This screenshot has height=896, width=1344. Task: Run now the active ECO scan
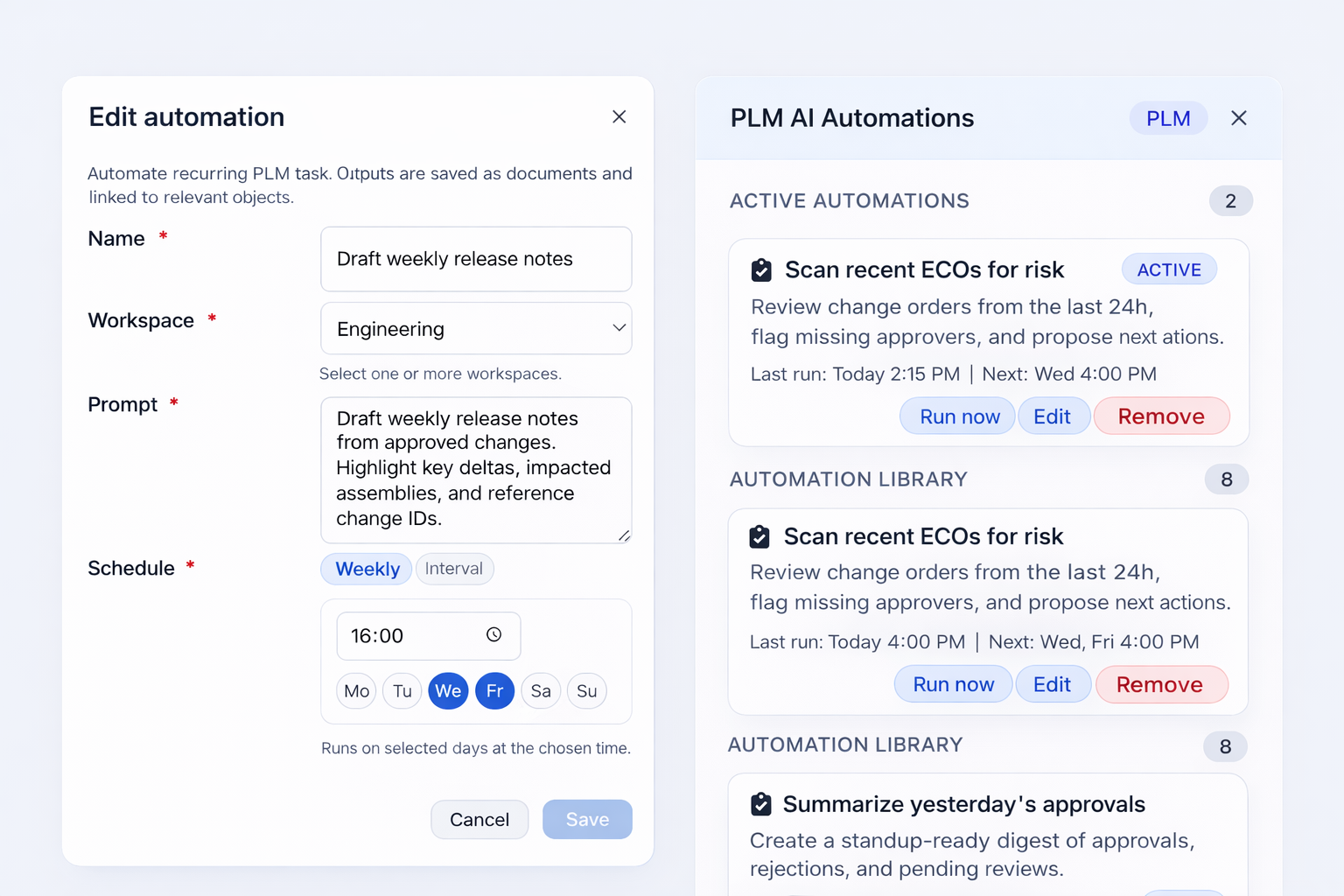tap(959, 416)
